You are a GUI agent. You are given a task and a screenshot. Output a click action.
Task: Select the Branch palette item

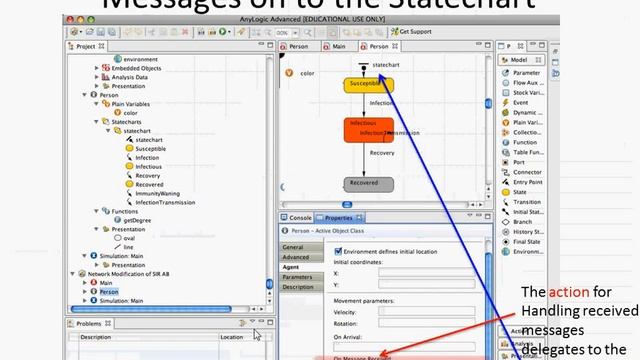[x=517, y=222]
